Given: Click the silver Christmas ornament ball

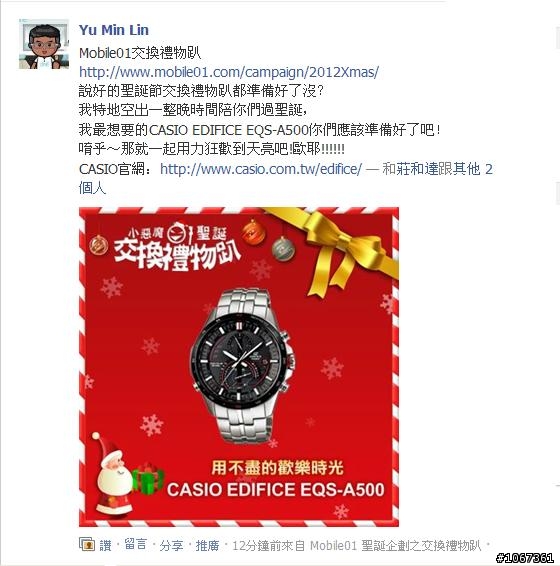Looking at the screenshot, I should pyautogui.click(x=283, y=248).
